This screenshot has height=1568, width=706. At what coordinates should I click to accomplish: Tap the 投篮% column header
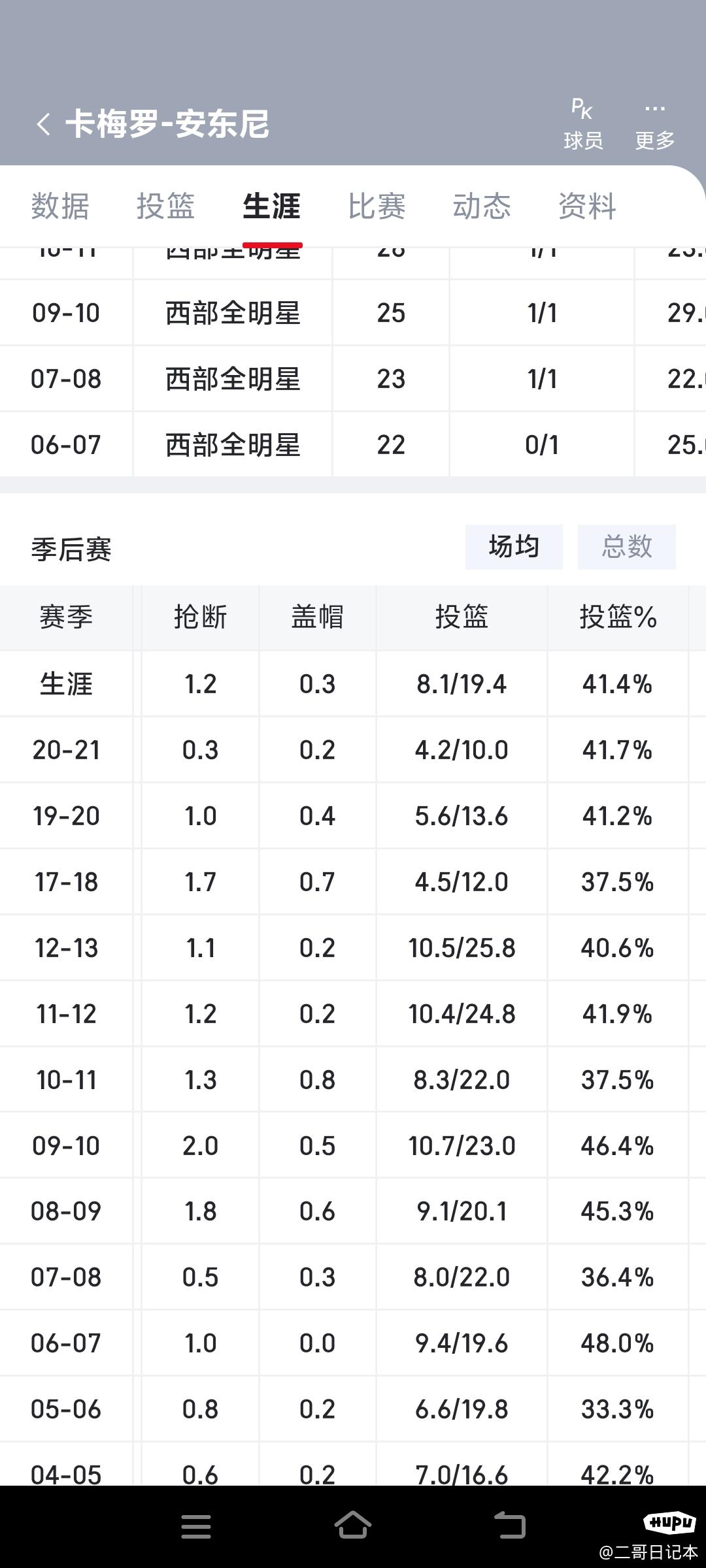618,617
